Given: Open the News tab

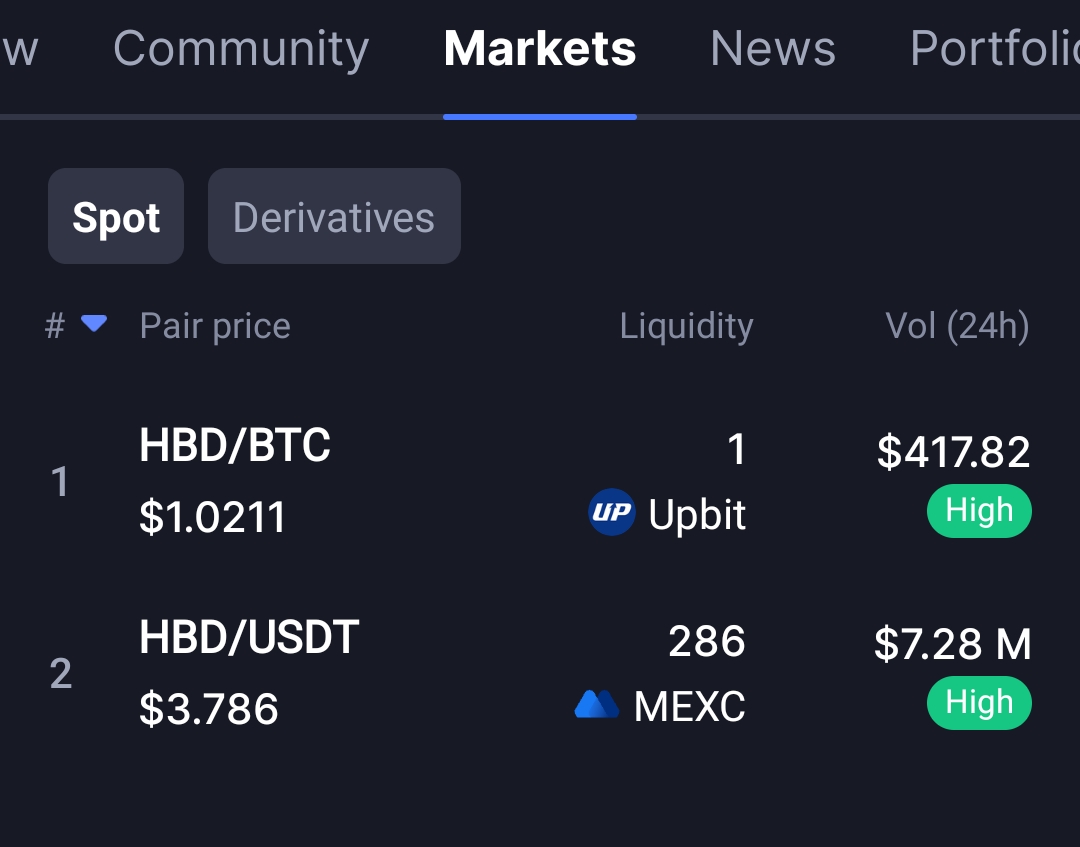Looking at the screenshot, I should (x=773, y=48).
